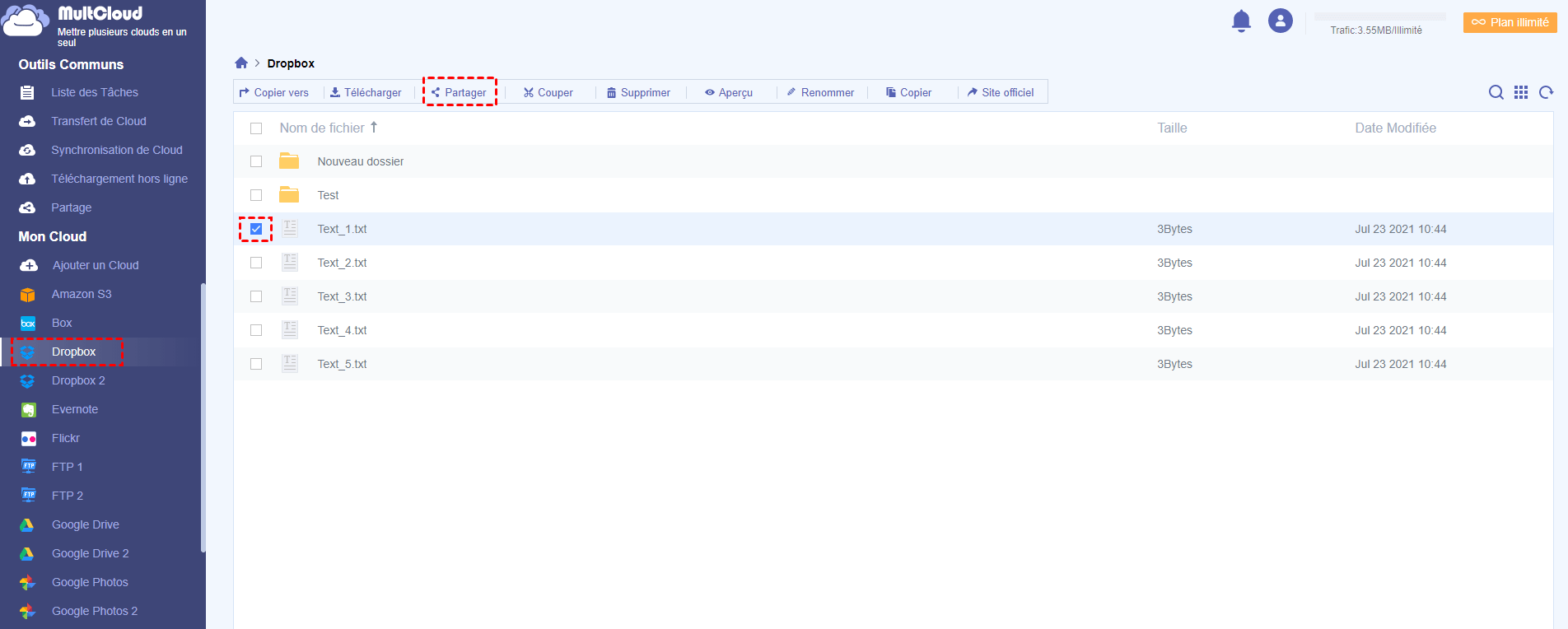The image size is (1568, 629).
Task: Click the Télécharger toolbar button
Action: click(x=366, y=92)
